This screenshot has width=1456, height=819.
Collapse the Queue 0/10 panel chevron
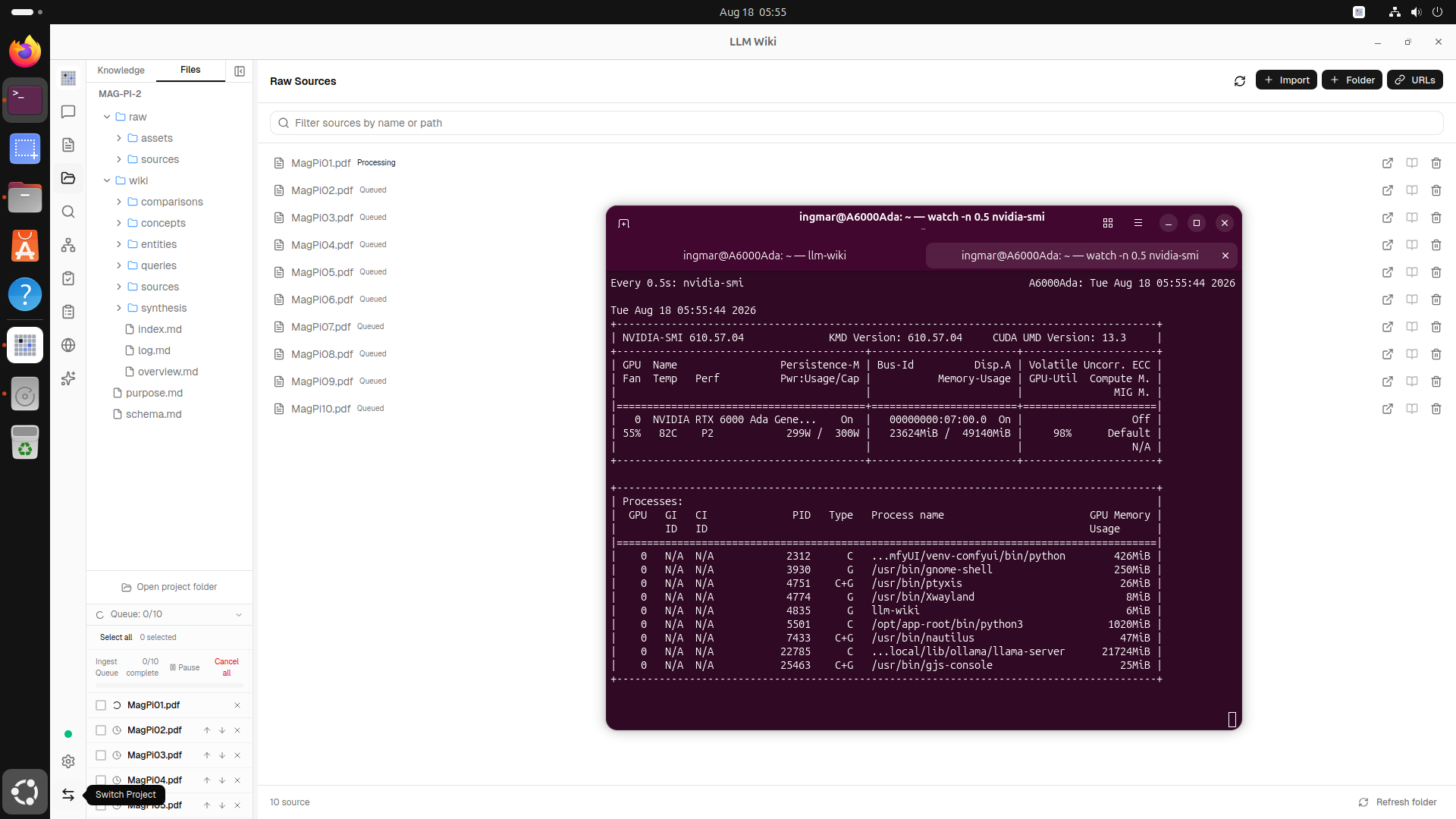239,615
